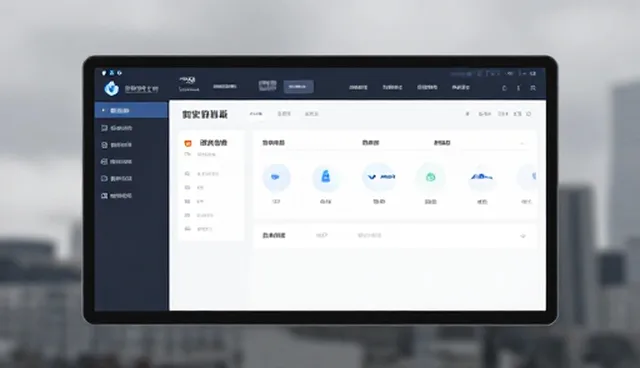The width and height of the screenshot is (640, 368).
Task: Click the highlighted pill button in header
Action: (x=298, y=86)
